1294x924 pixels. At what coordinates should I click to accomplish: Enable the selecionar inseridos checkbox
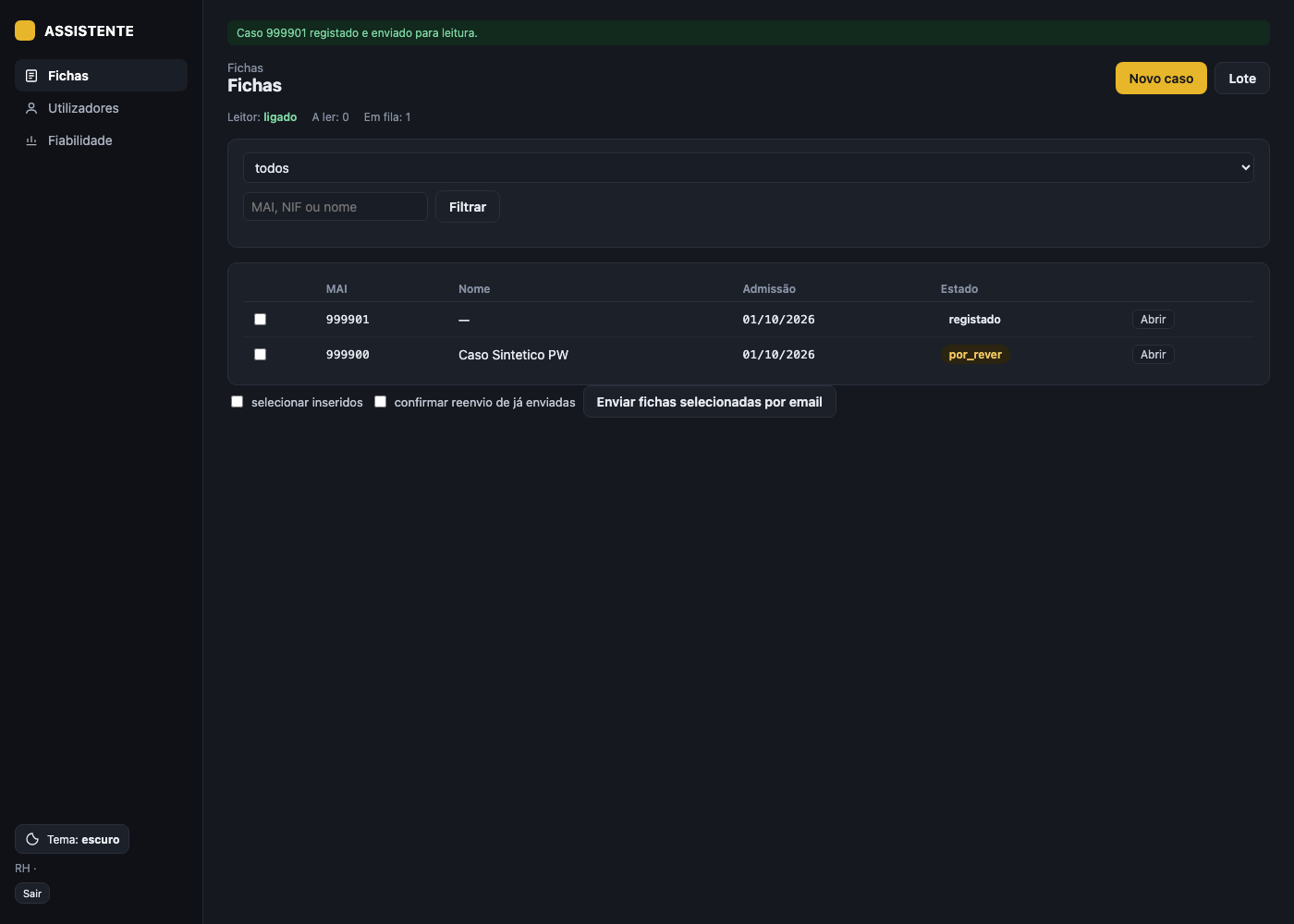[x=237, y=402]
